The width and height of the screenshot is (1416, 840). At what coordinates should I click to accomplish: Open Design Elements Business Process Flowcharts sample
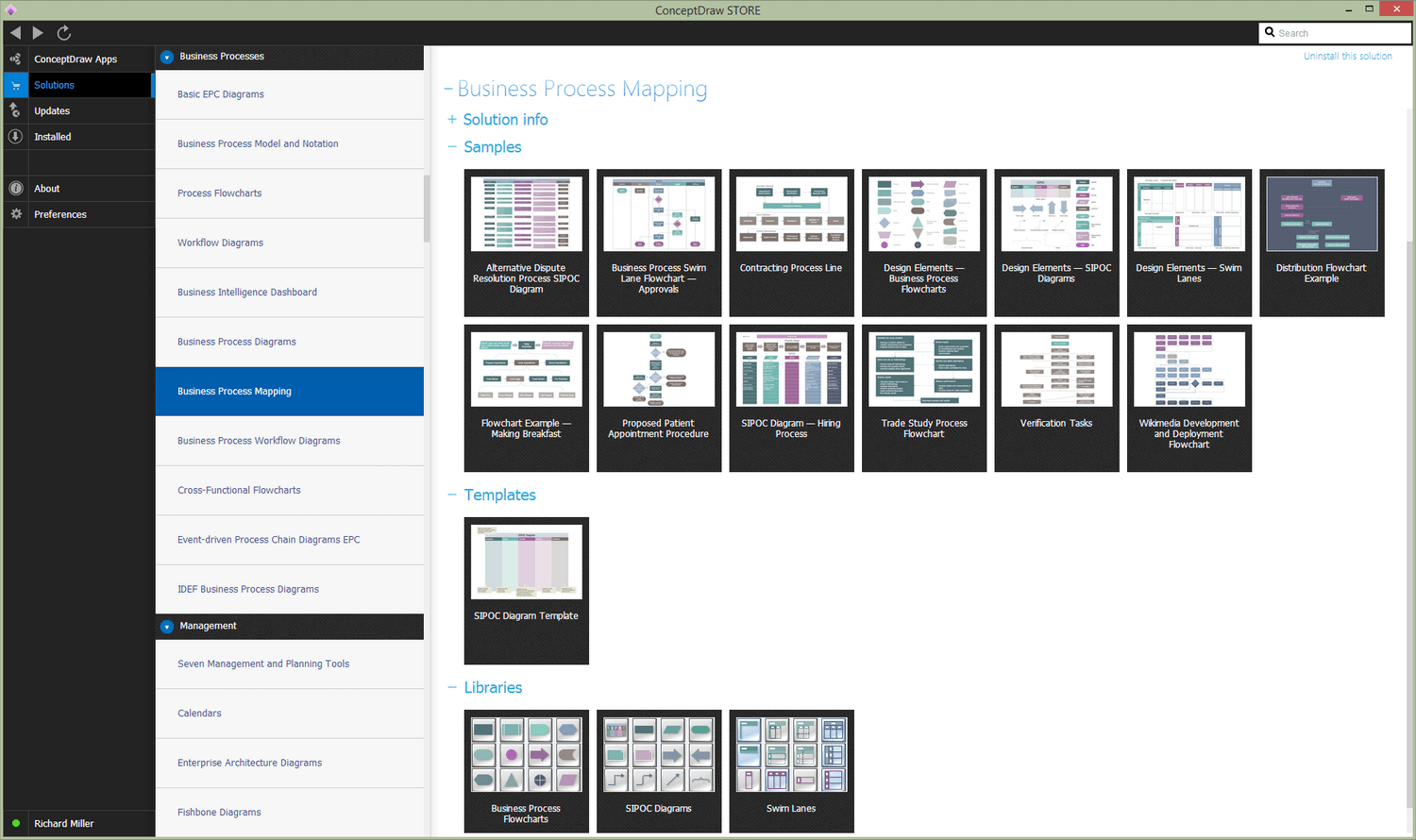[x=924, y=243]
